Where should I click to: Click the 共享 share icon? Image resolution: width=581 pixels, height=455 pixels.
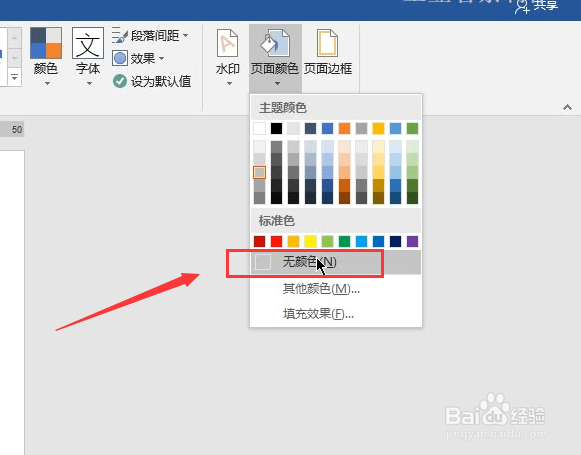point(522,6)
